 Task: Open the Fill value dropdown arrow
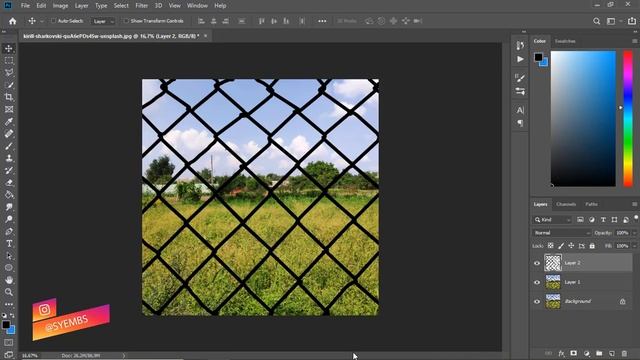[x=634, y=246]
